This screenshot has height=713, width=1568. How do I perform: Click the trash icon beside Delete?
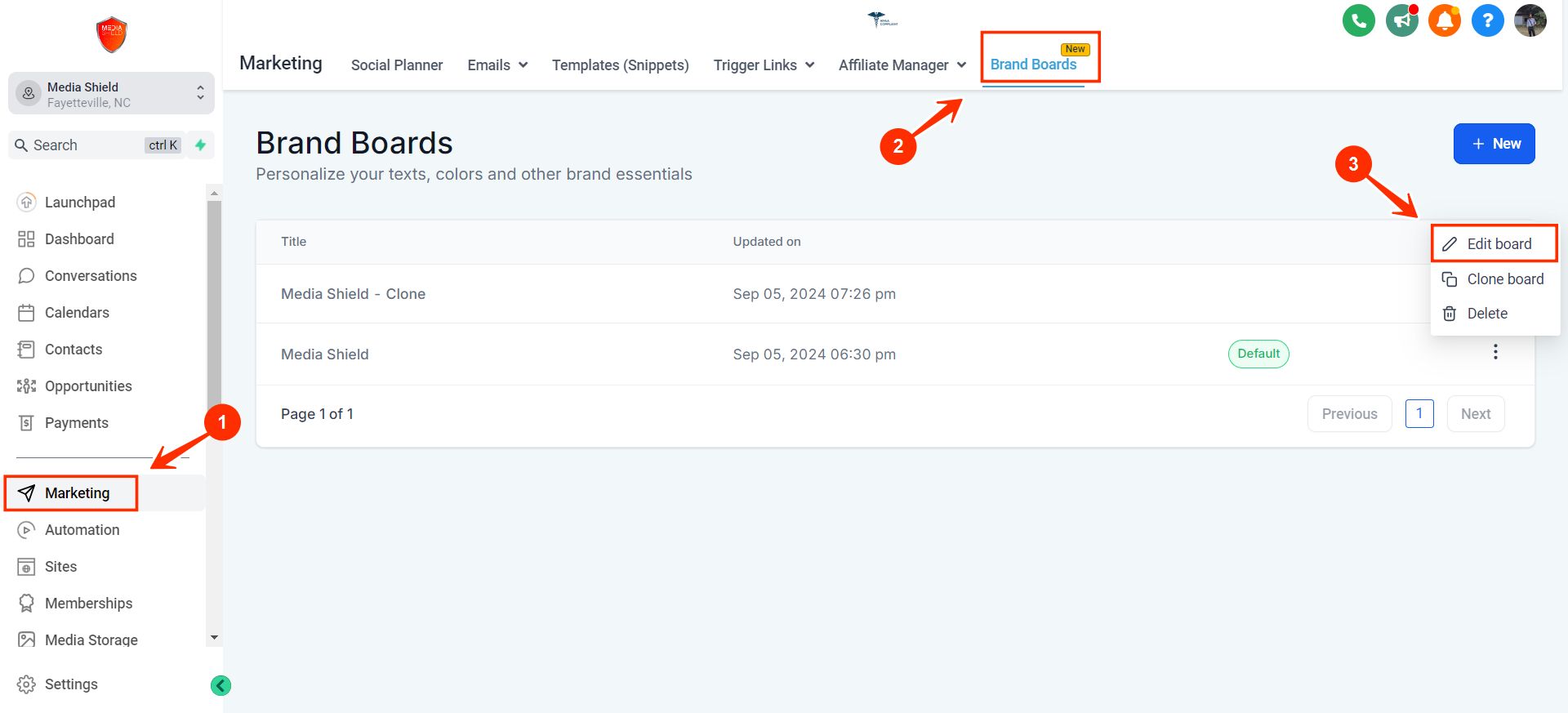pos(1450,314)
